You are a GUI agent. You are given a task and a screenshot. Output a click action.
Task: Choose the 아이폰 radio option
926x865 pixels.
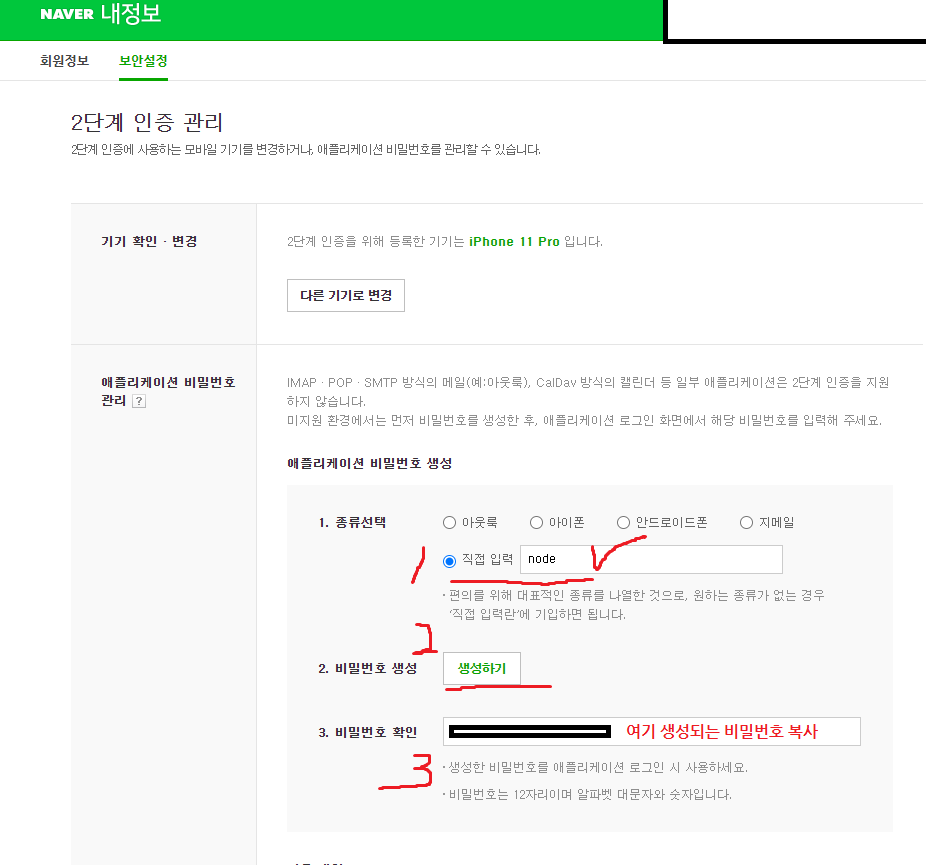(x=536, y=523)
